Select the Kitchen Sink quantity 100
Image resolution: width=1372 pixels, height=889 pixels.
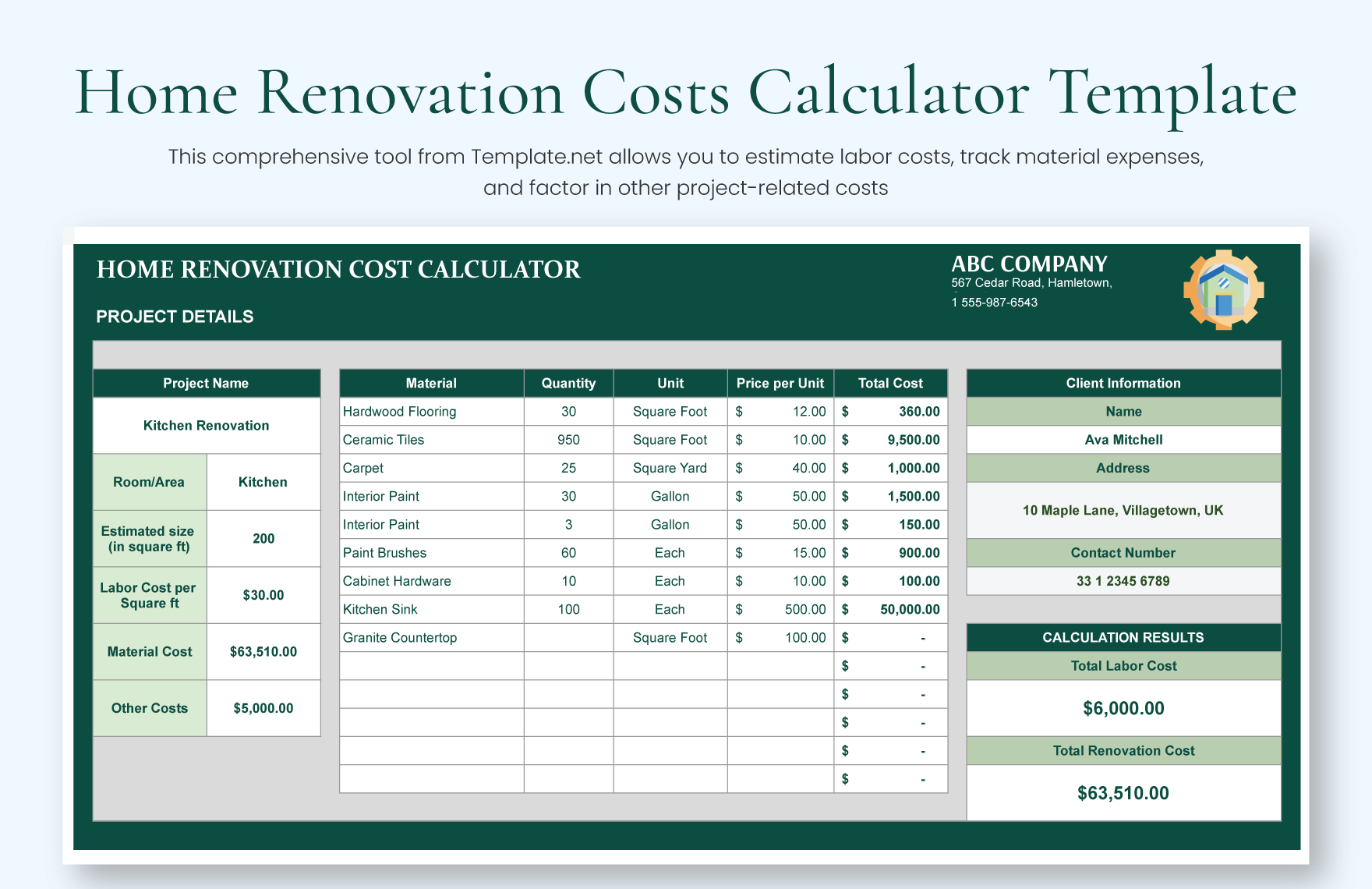(x=569, y=609)
